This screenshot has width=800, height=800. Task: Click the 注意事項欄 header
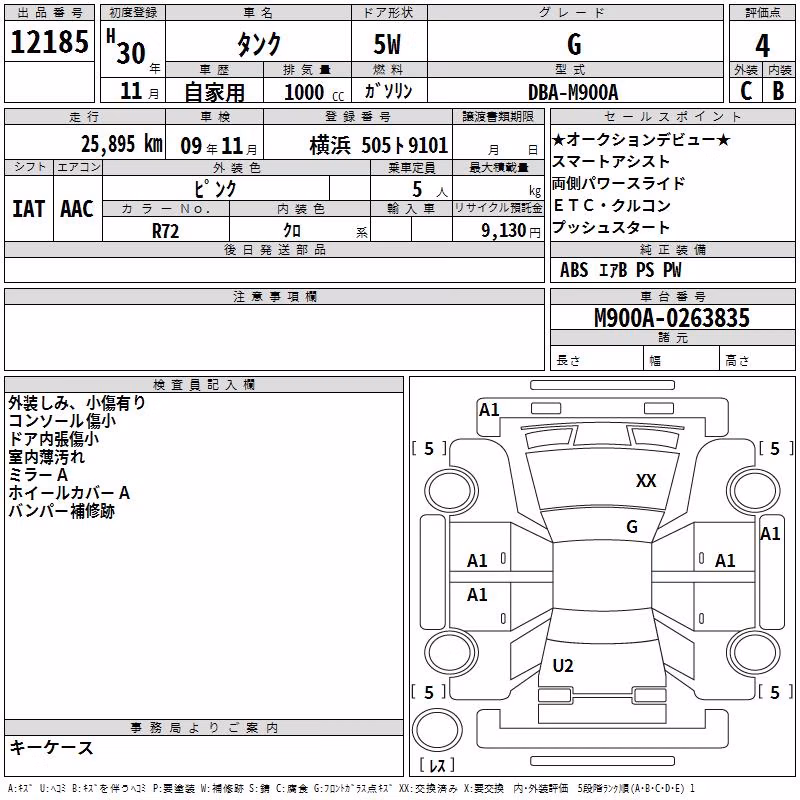point(274,296)
